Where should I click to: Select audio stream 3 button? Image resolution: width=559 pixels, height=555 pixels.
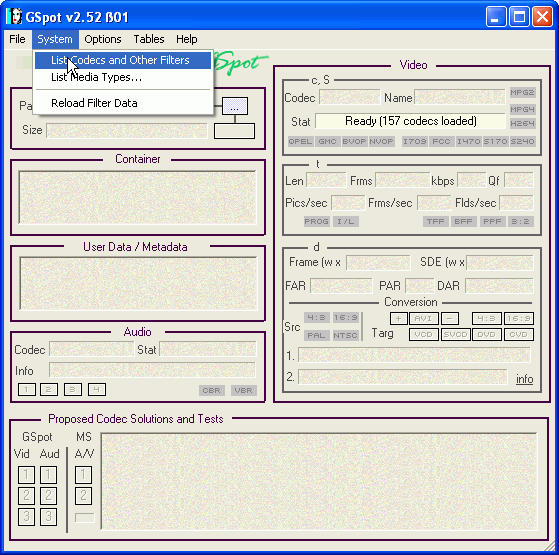[x=73, y=390]
